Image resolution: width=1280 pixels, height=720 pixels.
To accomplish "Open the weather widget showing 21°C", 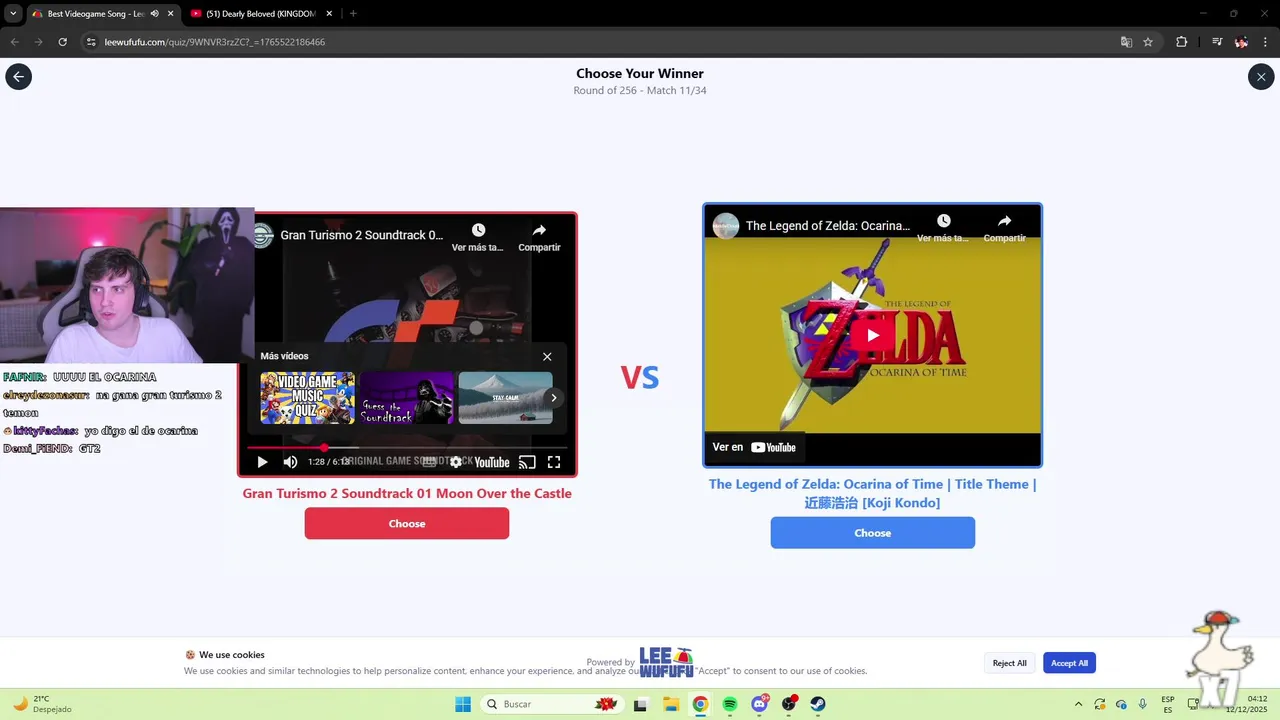I will (x=42, y=704).
